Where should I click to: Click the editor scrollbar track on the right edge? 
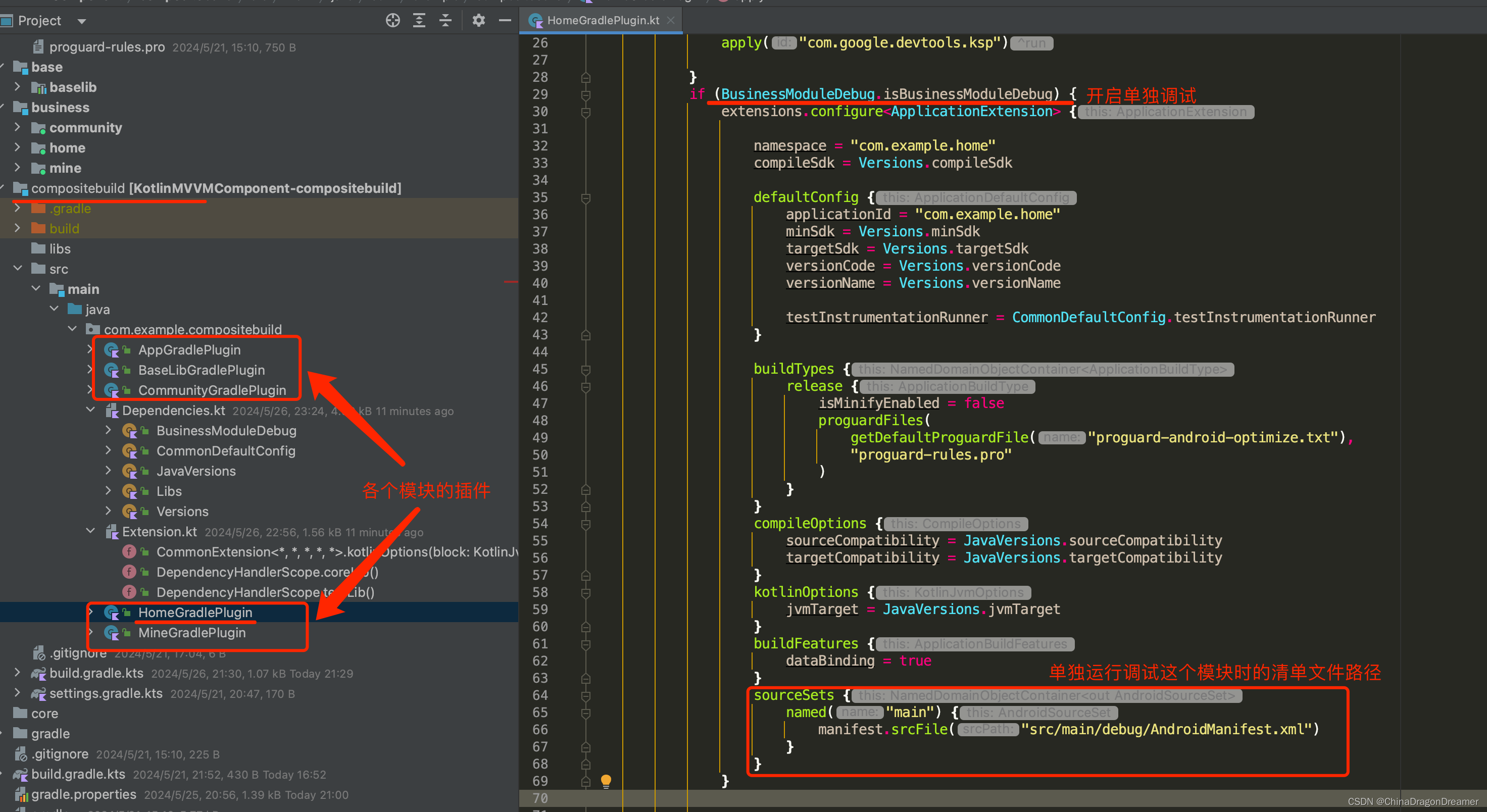[x=1481, y=404]
